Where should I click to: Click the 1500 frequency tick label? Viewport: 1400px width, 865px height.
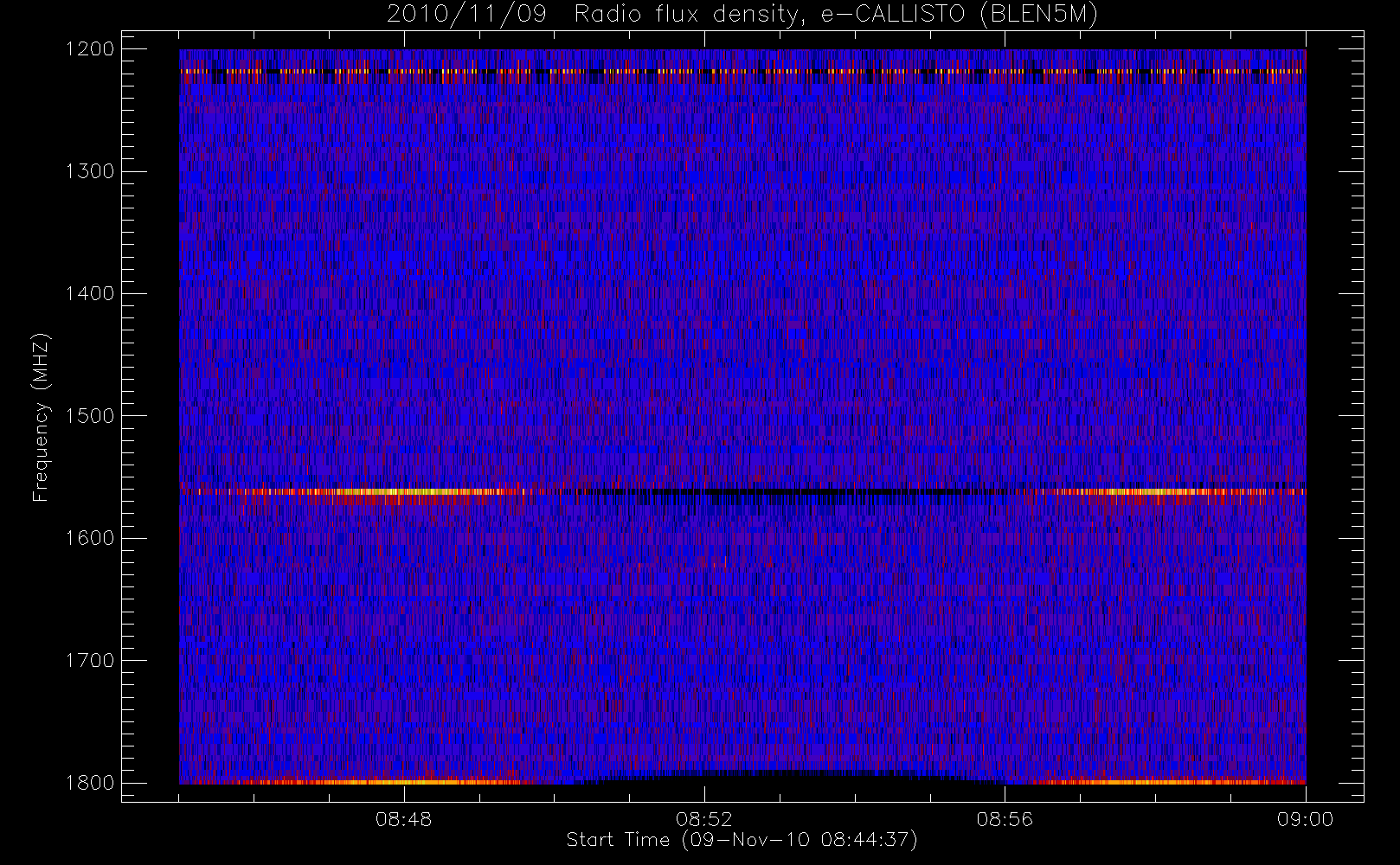click(x=90, y=415)
